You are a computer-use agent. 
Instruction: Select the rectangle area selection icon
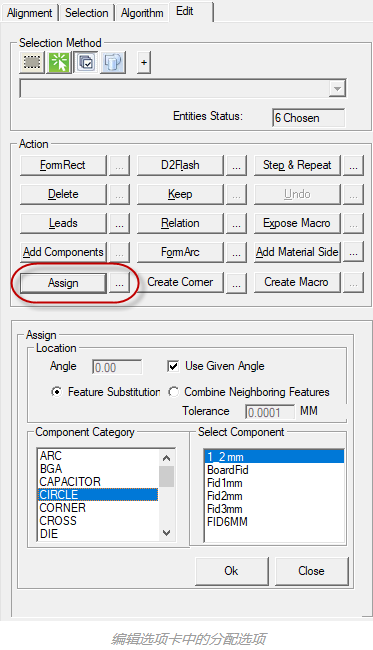[x=32, y=63]
